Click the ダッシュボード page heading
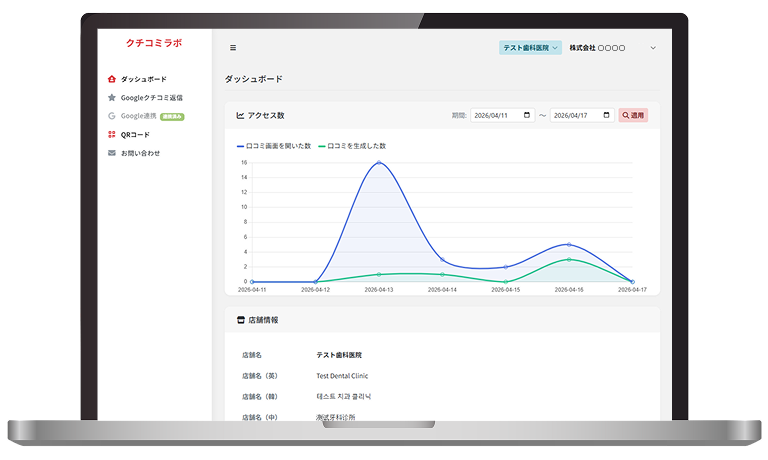This screenshot has height=460, width=768. pos(254,79)
